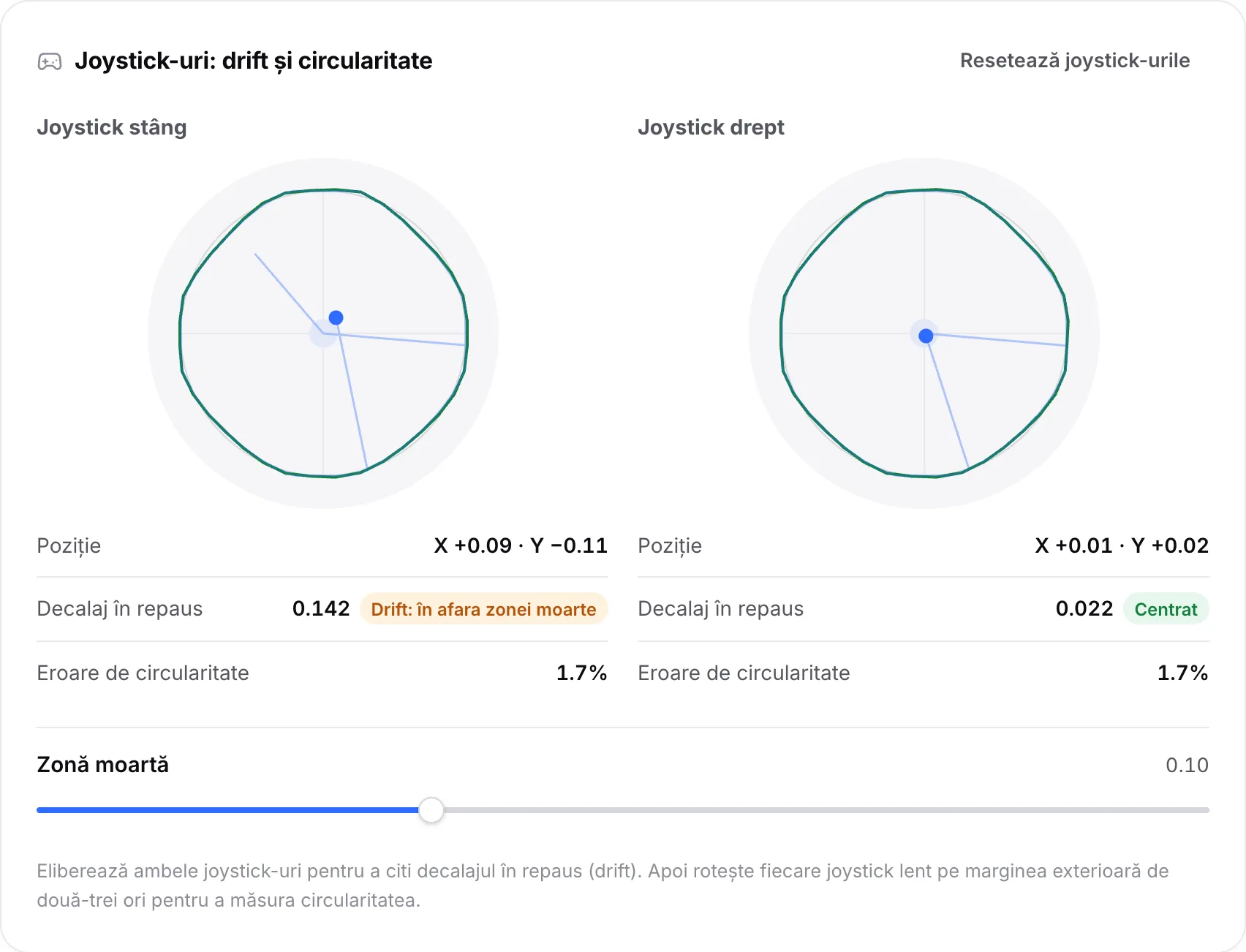Screen dimensions: 1246x952
Task: Click the gamepad icon beside the title
Action: [x=50, y=61]
